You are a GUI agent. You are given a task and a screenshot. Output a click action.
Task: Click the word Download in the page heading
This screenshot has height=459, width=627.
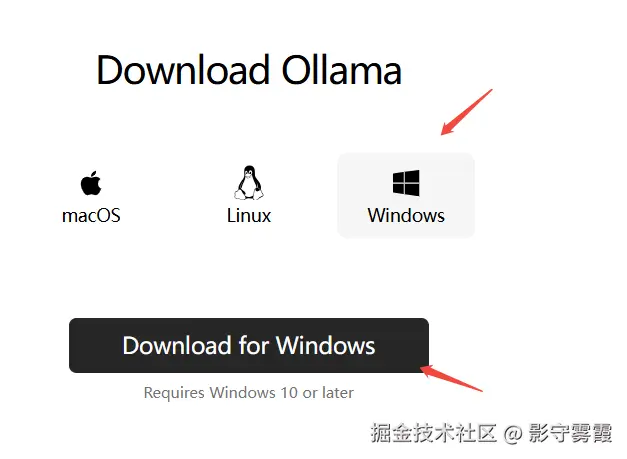183,70
